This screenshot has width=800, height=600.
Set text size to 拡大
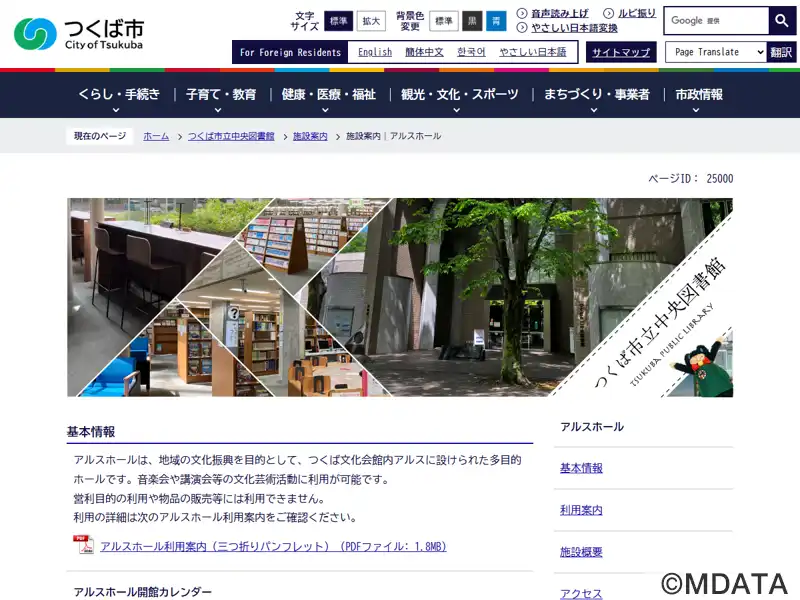click(x=371, y=21)
